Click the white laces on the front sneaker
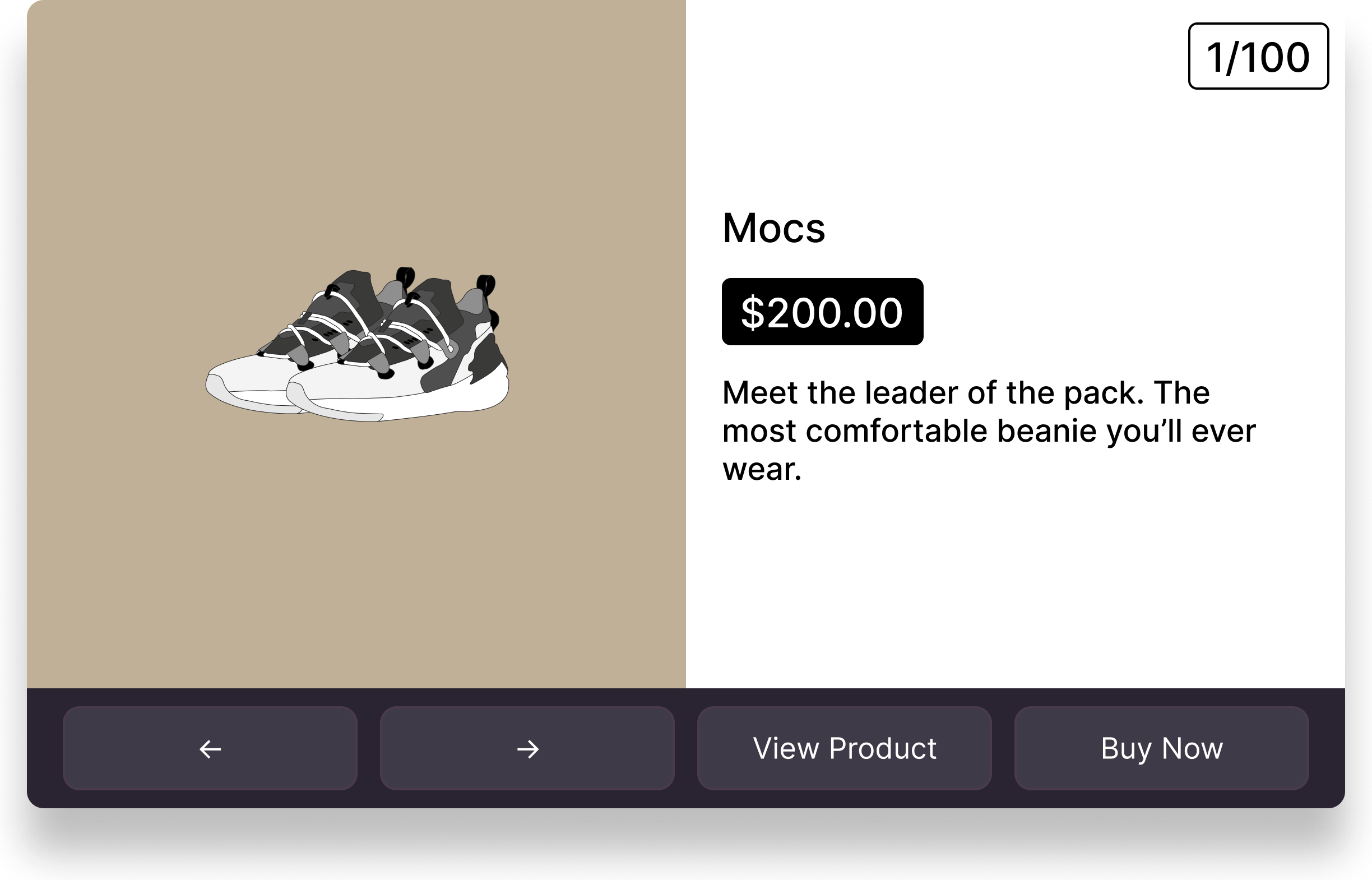1372x880 pixels. tap(394, 330)
